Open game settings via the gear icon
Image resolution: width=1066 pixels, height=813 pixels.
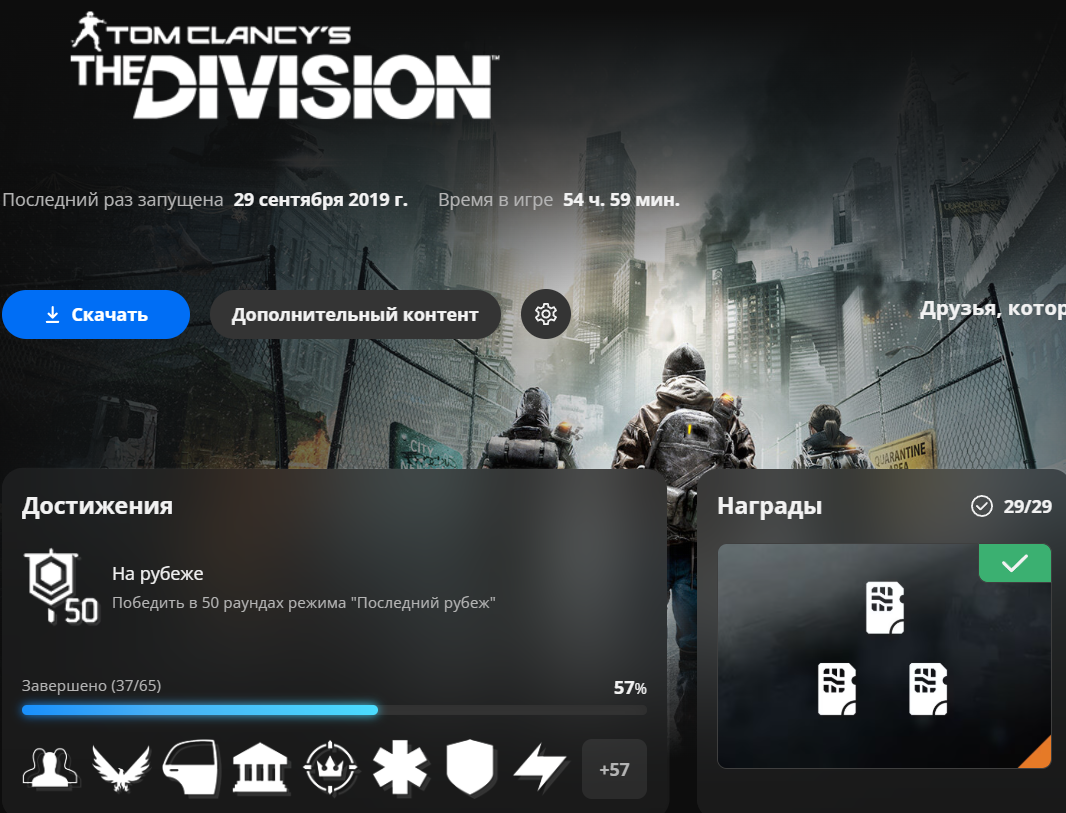point(545,314)
